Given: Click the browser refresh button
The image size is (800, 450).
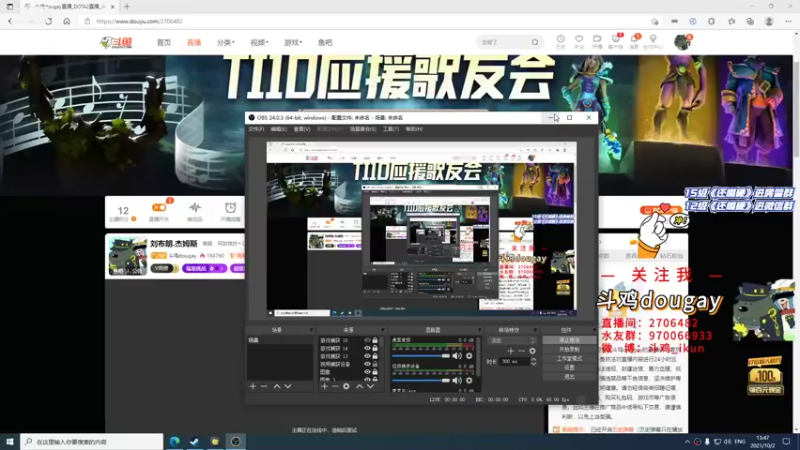Looking at the screenshot, I should point(48,21).
